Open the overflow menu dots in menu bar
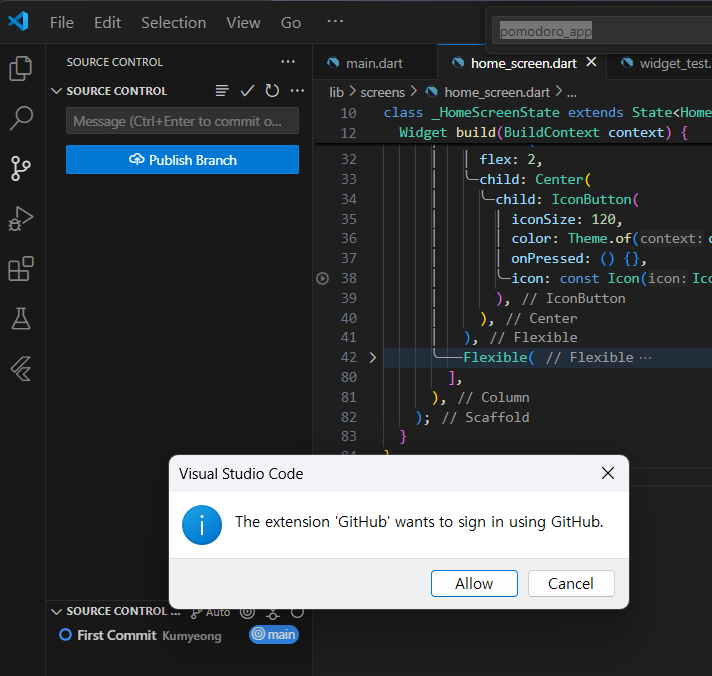712x676 pixels. 335,21
